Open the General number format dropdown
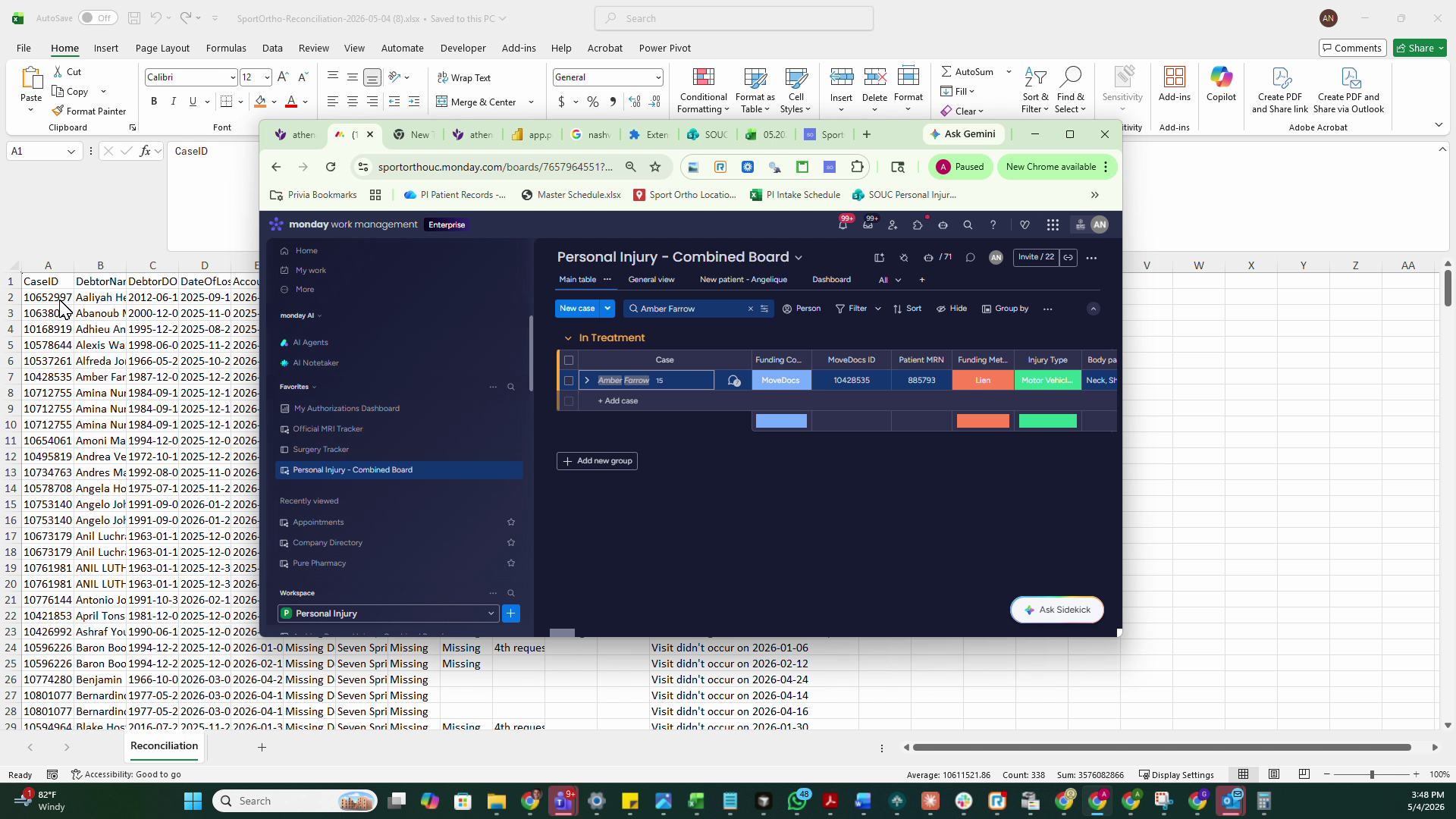The image size is (1456, 819). tap(657, 77)
